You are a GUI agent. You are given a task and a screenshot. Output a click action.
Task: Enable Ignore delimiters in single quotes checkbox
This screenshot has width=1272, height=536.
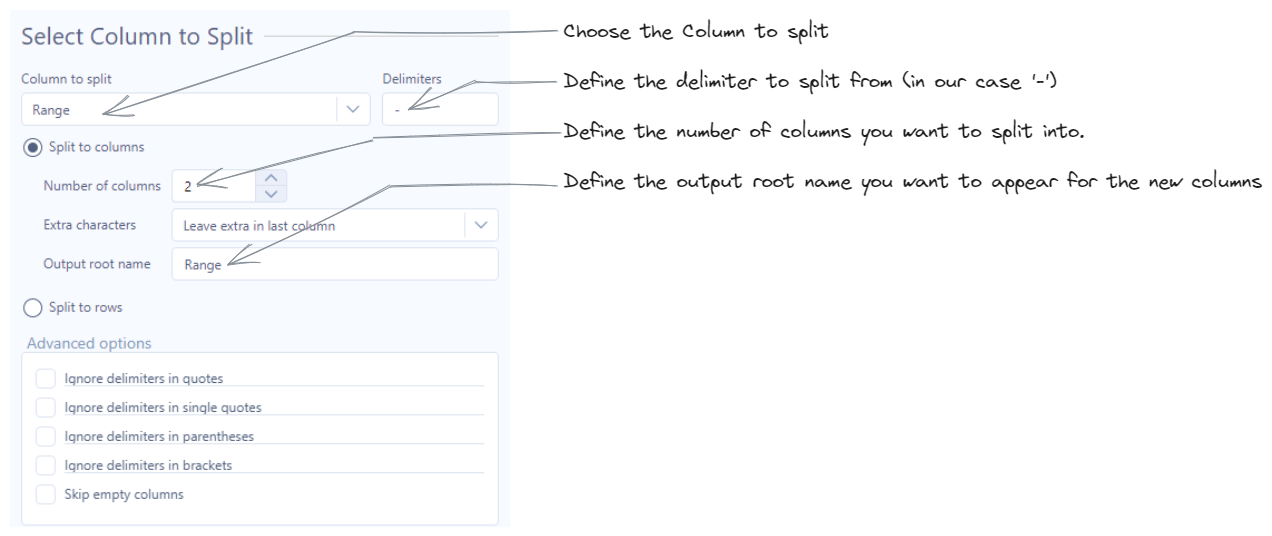point(45,407)
